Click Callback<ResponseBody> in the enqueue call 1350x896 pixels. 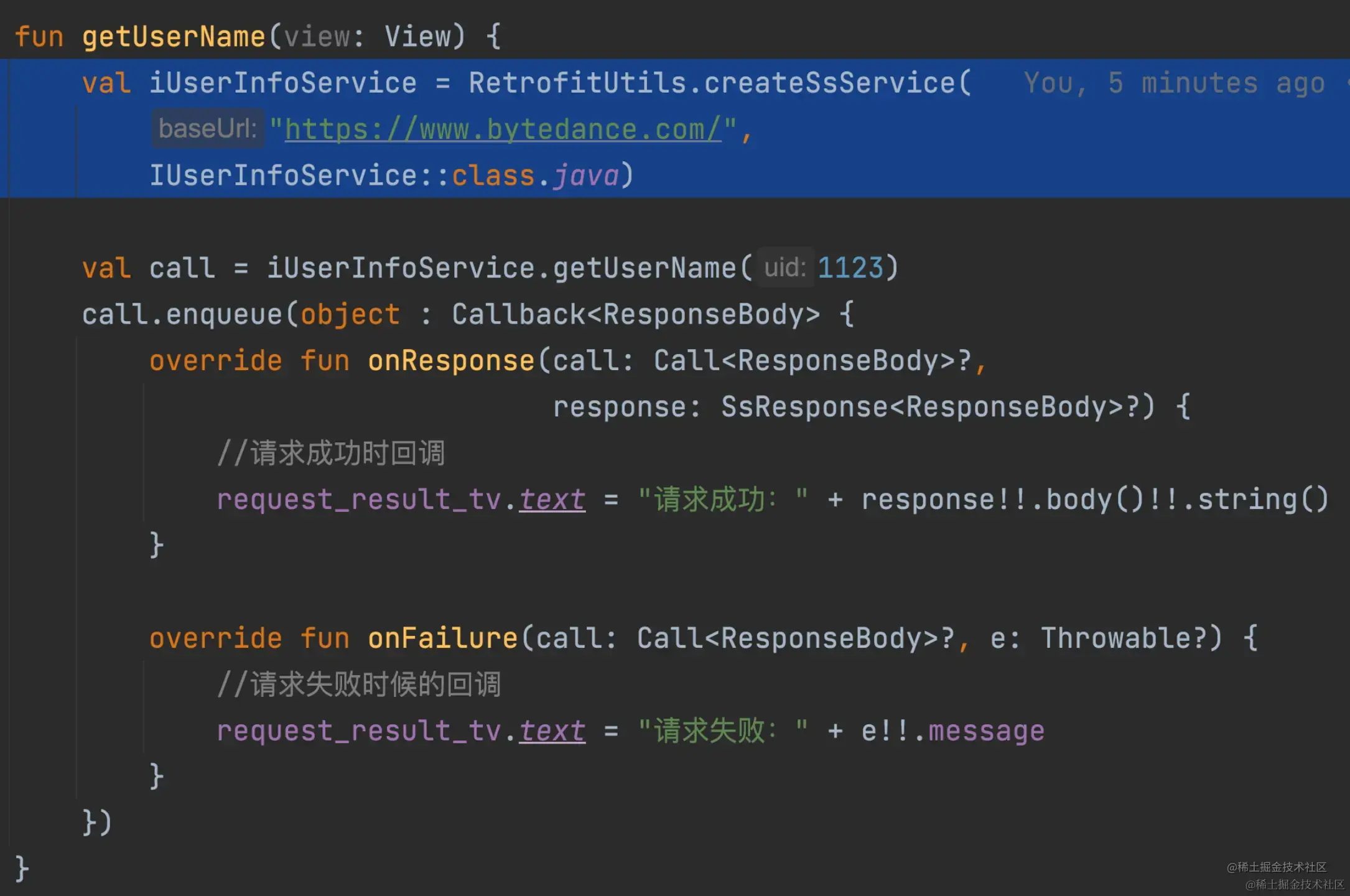635,314
